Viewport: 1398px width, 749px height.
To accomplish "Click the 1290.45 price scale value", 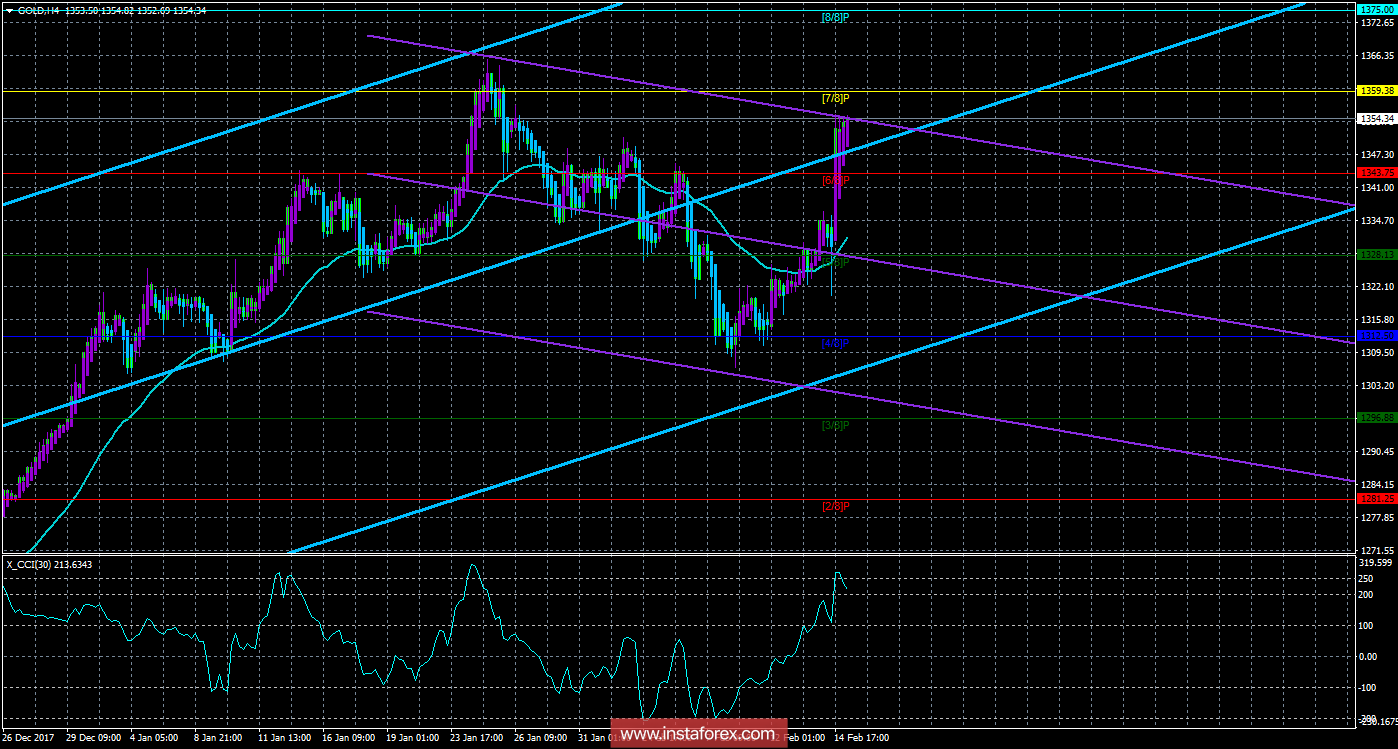I will (x=1376, y=452).
